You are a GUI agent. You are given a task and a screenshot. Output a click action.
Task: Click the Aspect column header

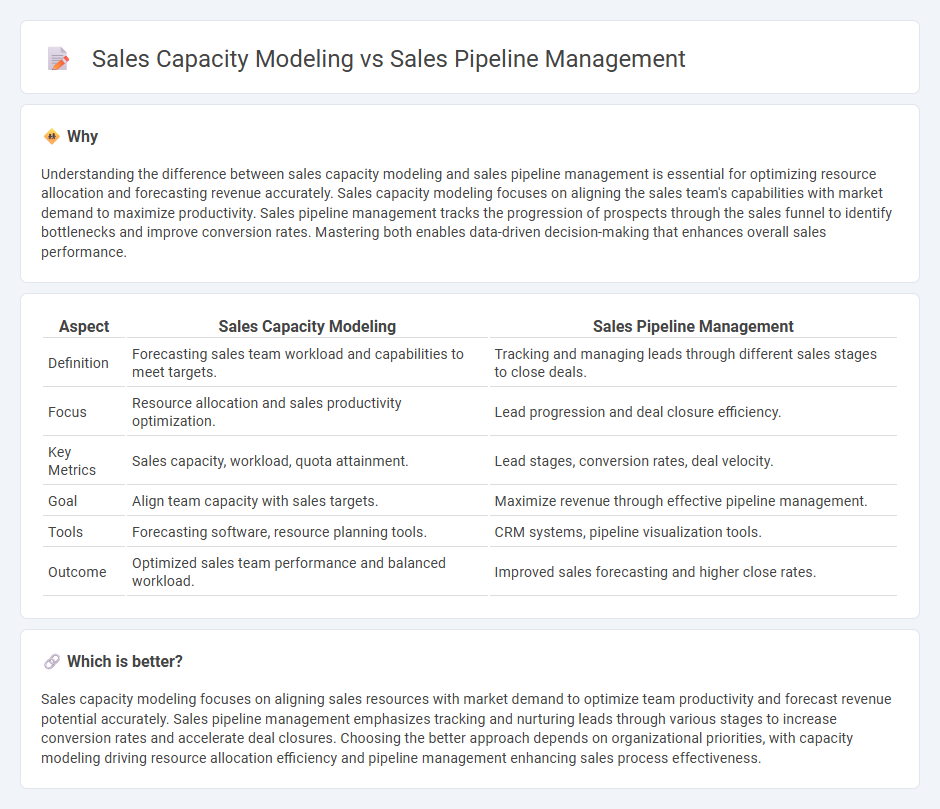(84, 326)
